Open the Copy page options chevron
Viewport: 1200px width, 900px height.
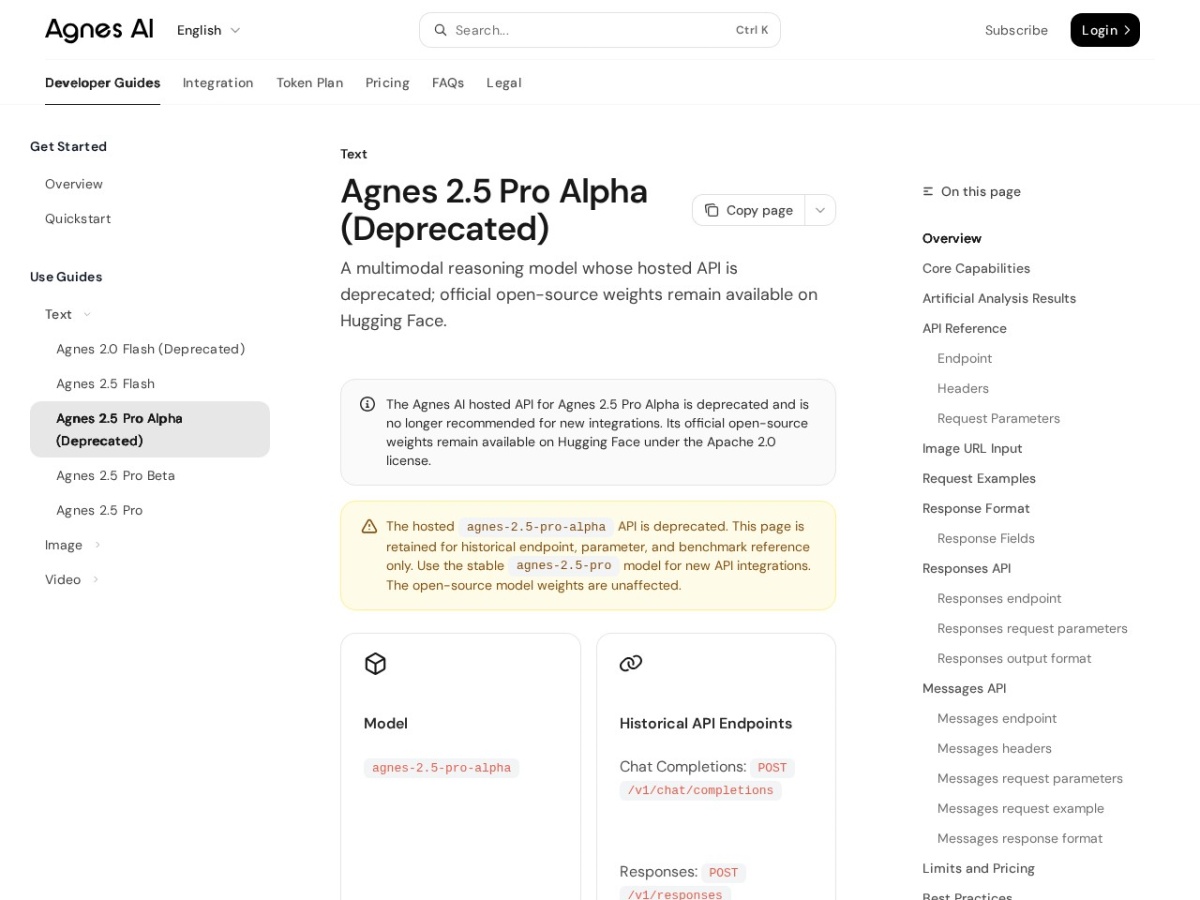click(820, 210)
